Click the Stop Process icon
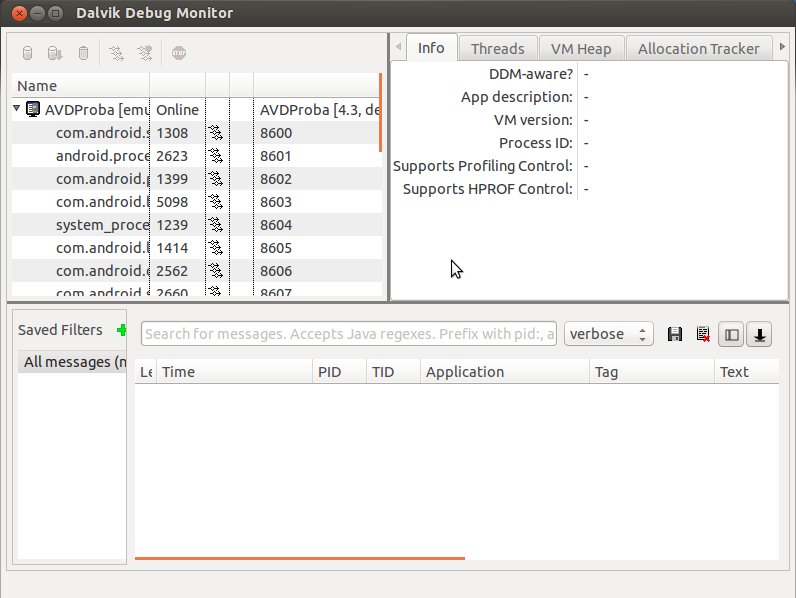796x598 pixels. click(179, 53)
